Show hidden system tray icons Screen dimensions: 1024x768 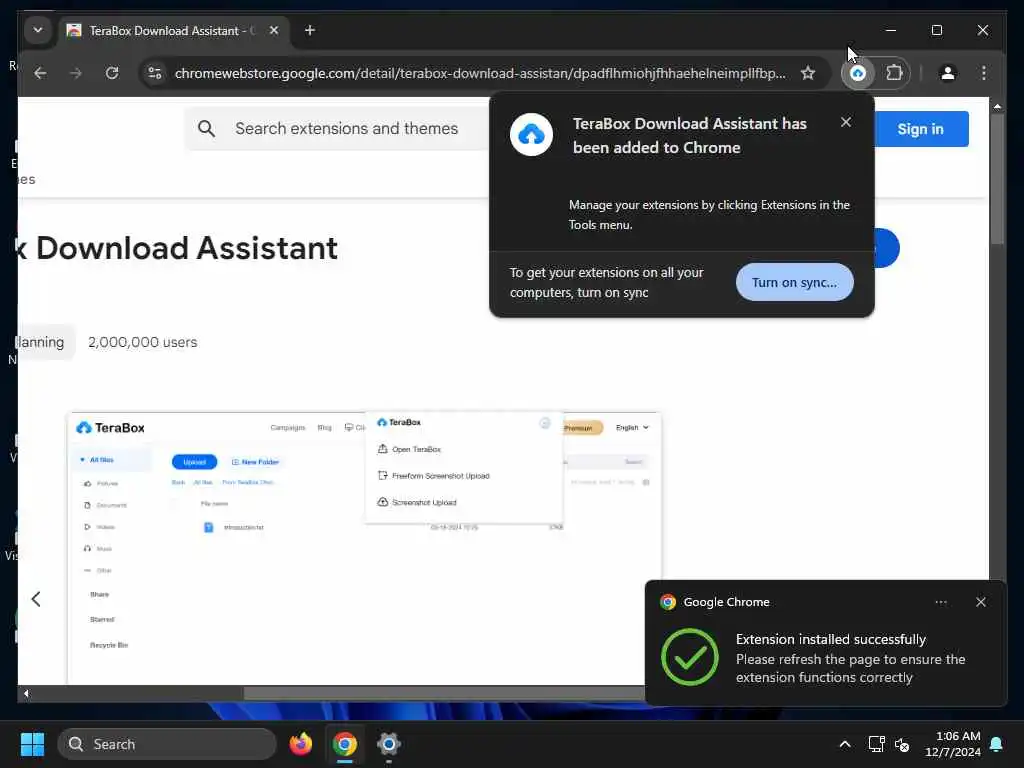pyautogui.click(x=844, y=744)
